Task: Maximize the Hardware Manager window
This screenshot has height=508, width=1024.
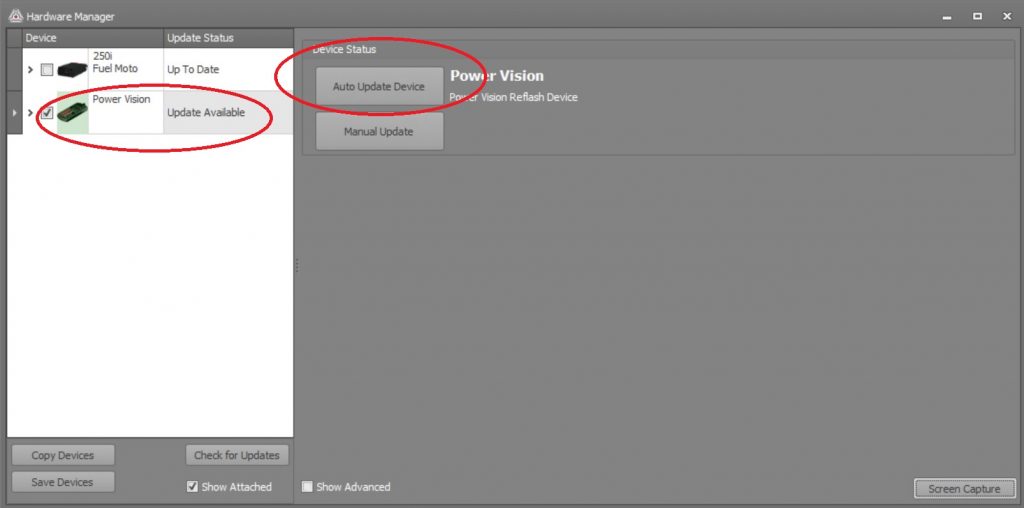Action: 977,16
